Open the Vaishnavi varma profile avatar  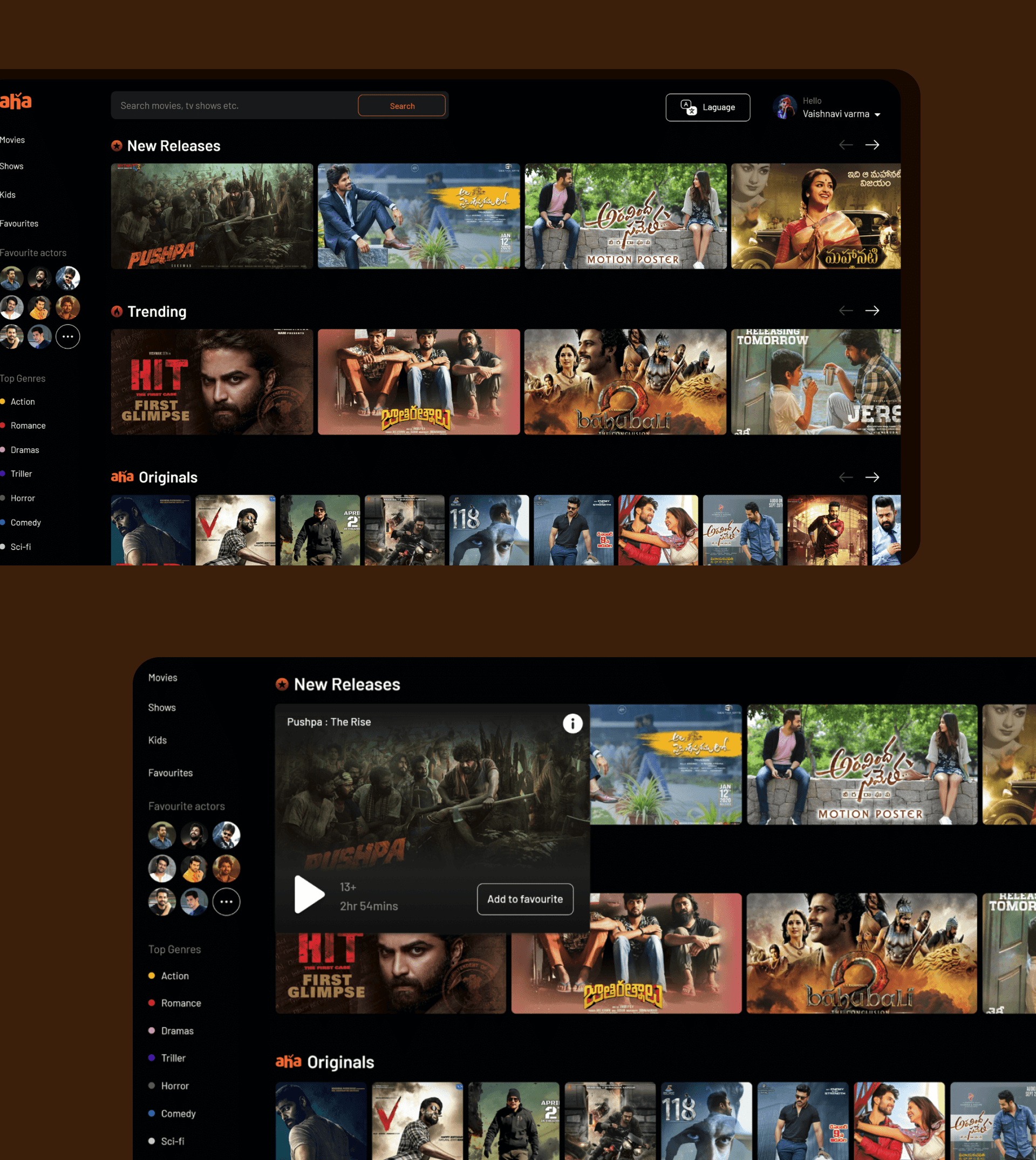coord(785,107)
